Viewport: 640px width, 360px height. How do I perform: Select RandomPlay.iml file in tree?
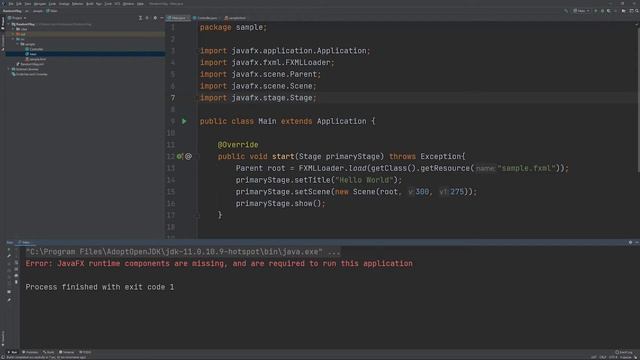pos(30,64)
